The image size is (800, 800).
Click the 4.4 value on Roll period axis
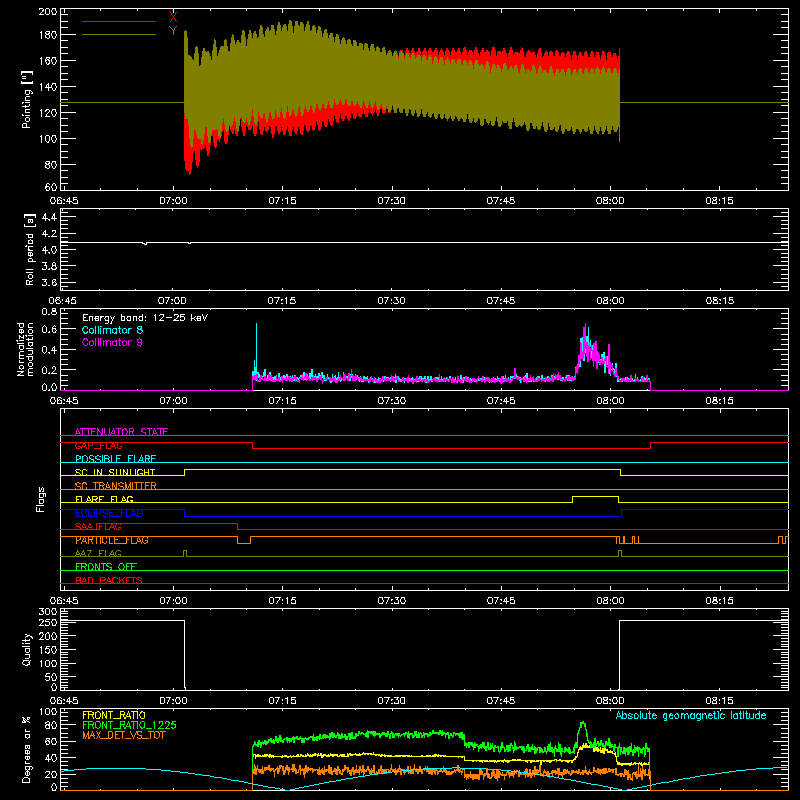pyautogui.click(x=49, y=217)
